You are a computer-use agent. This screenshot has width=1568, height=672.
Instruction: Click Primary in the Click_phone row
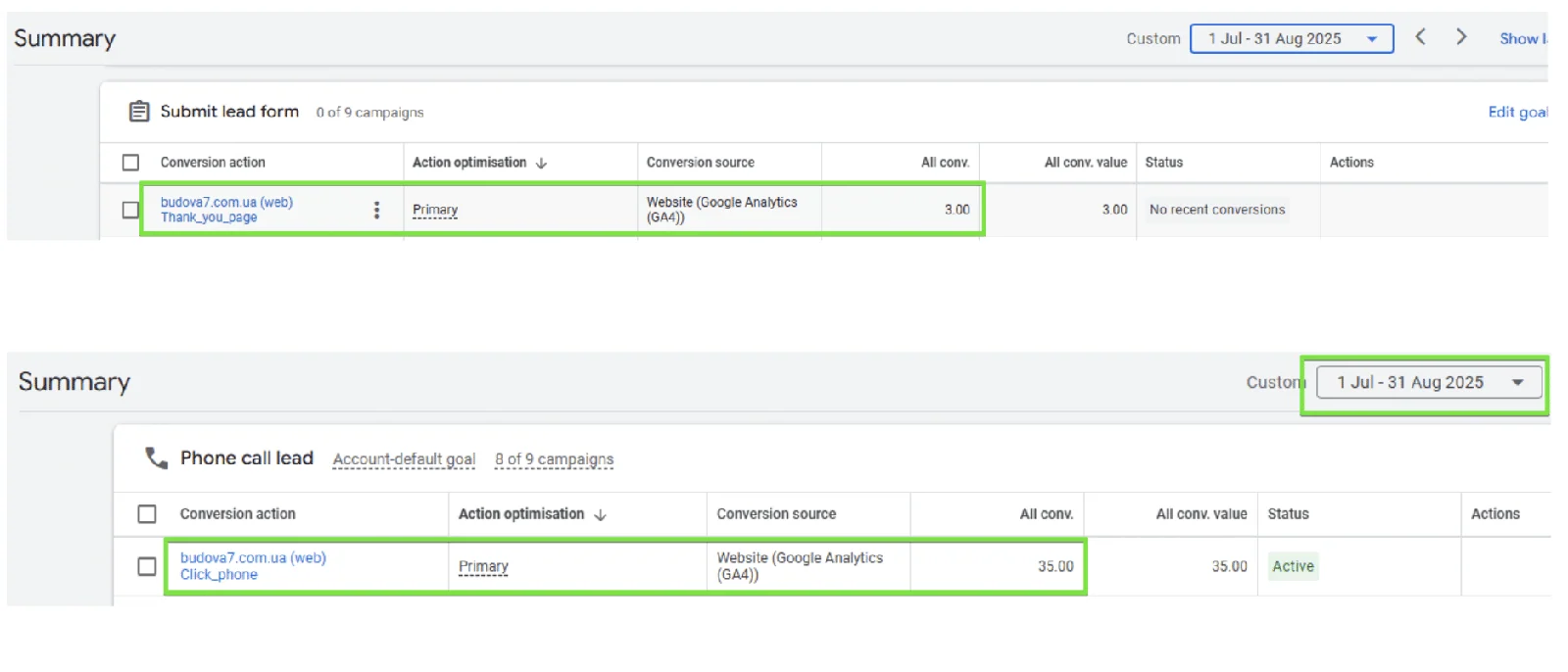[483, 566]
